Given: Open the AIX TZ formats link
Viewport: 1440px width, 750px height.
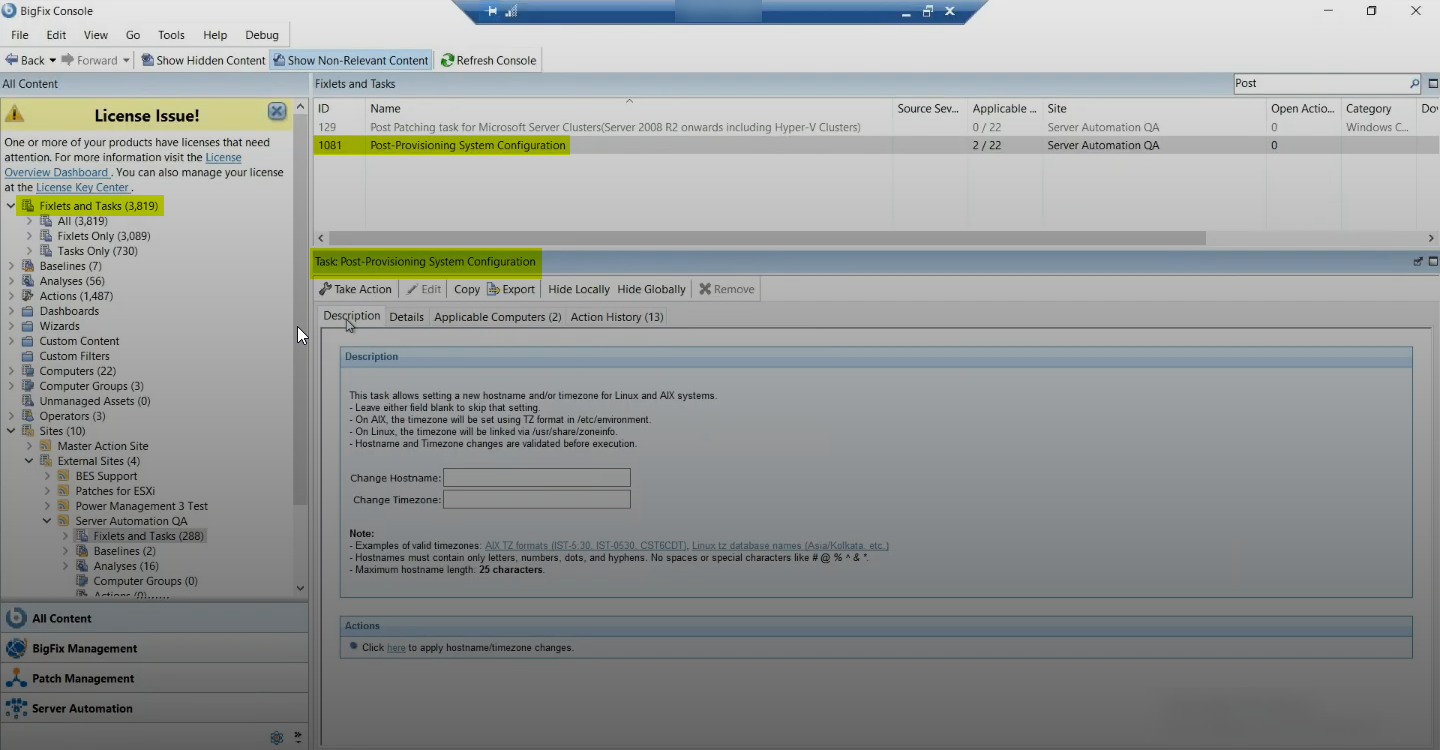Looking at the screenshot, I should tap(586, 546).
